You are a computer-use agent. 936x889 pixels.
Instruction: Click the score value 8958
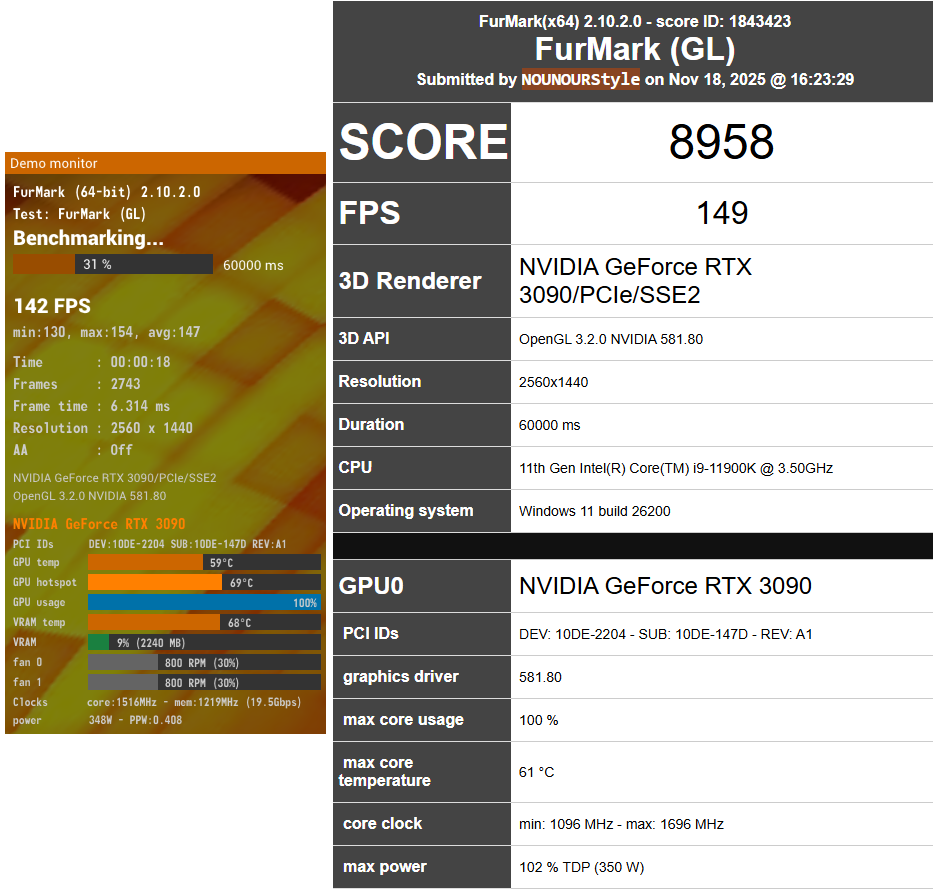coord(721,144)
